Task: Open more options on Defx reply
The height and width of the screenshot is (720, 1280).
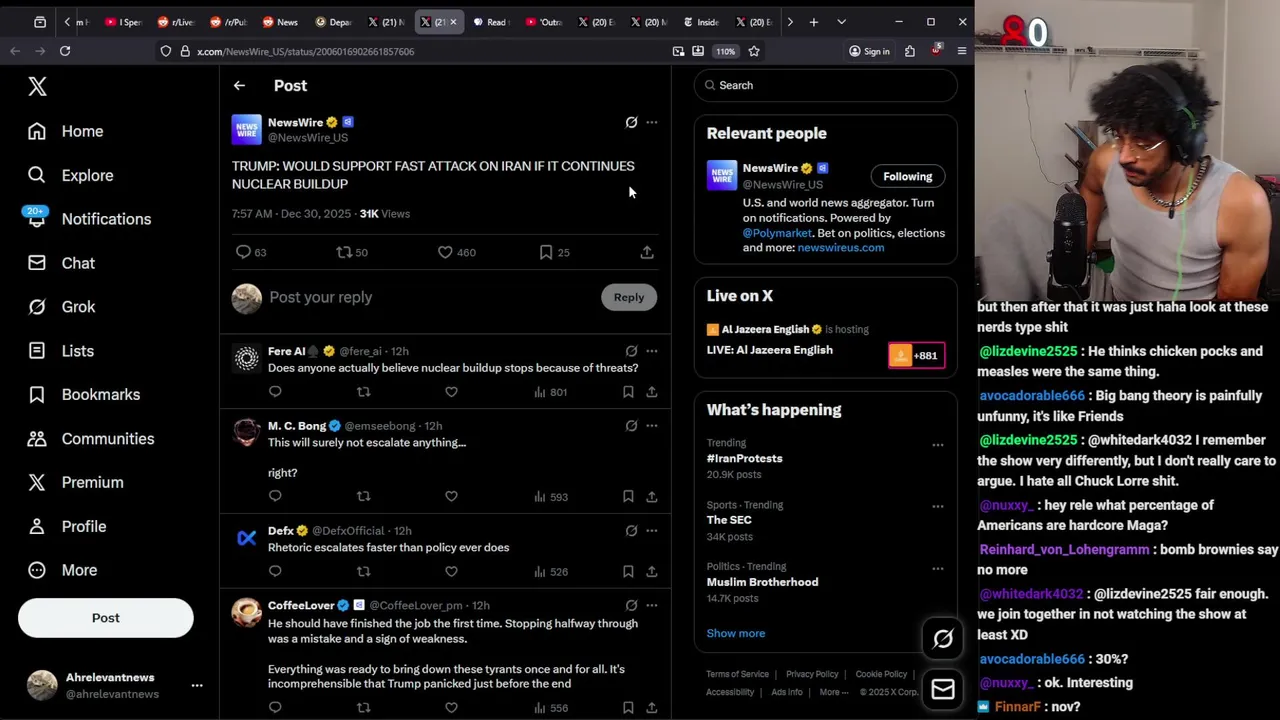Action: pos(652,531)
